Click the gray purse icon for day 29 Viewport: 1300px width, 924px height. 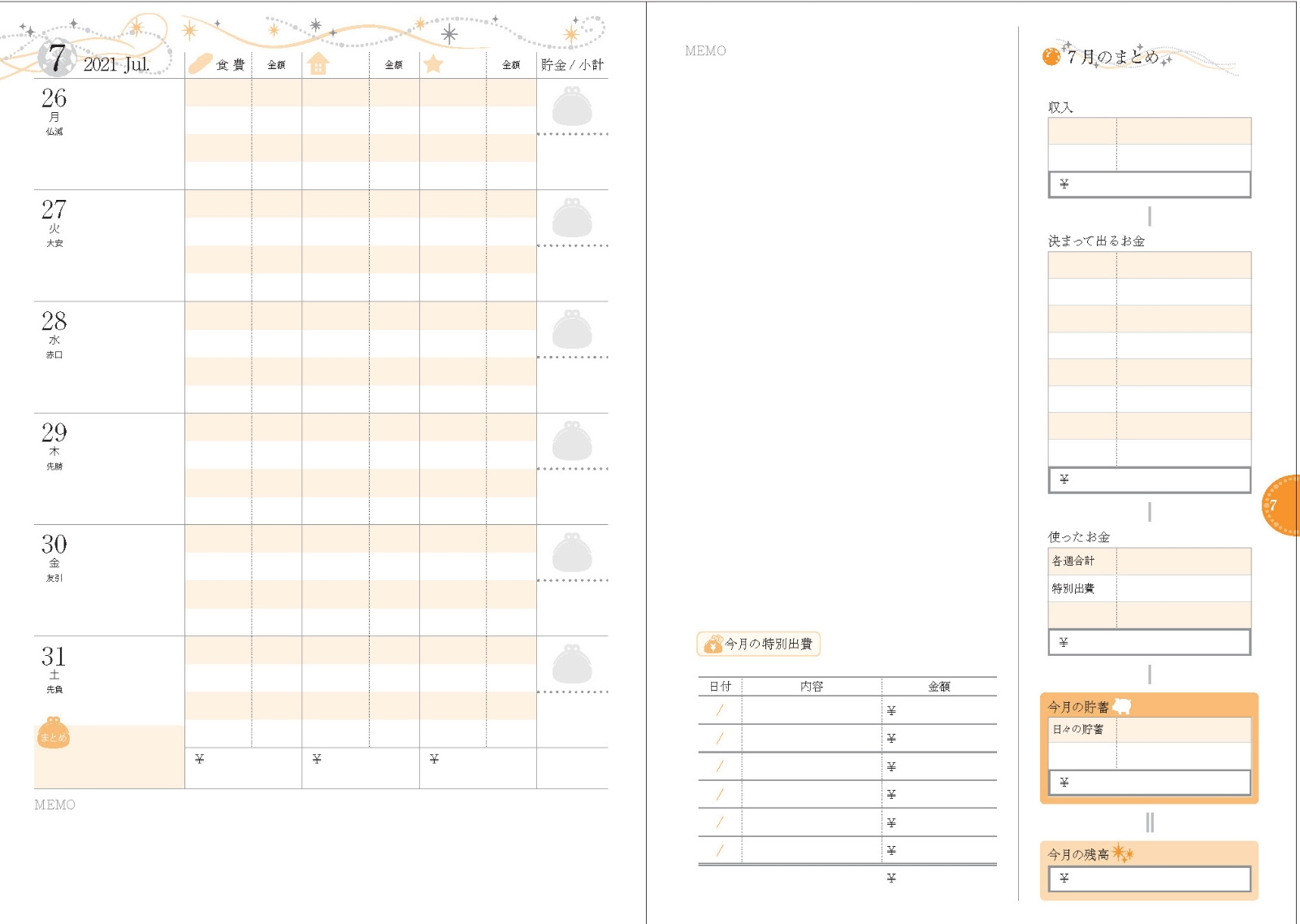(x=572, y=440)
